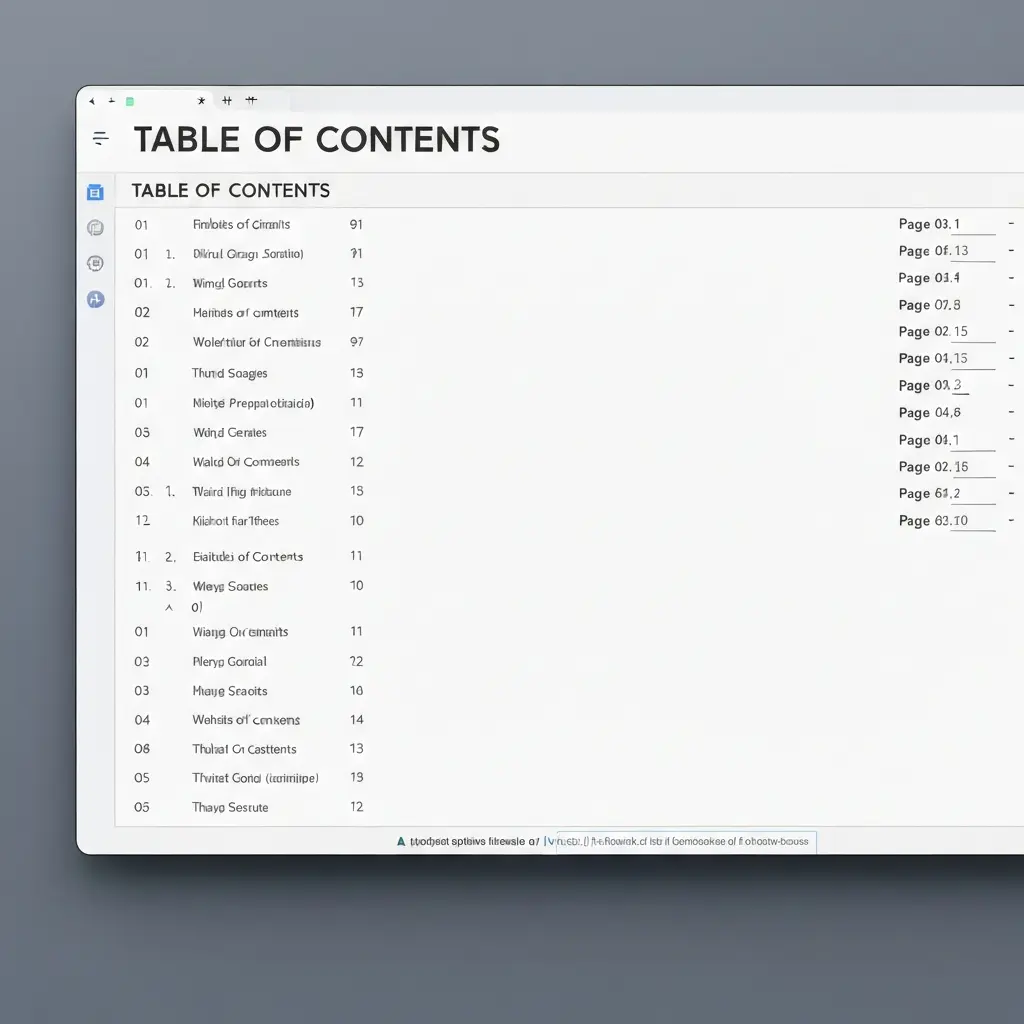This screenshot has height=1024, width=1024.
Task: Click page number 91 in the list
Action: 356,225
